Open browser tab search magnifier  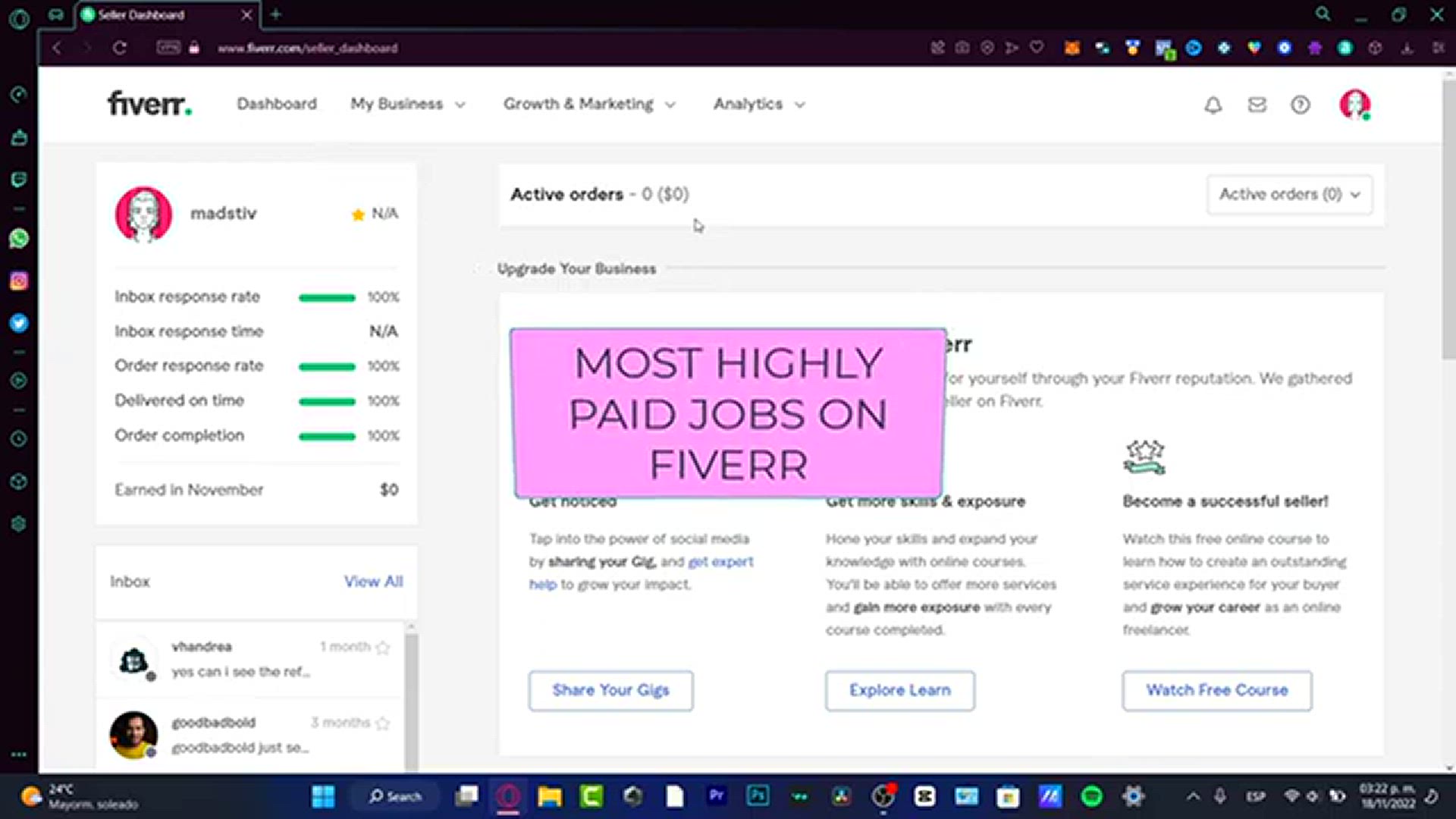[1323, 14]
